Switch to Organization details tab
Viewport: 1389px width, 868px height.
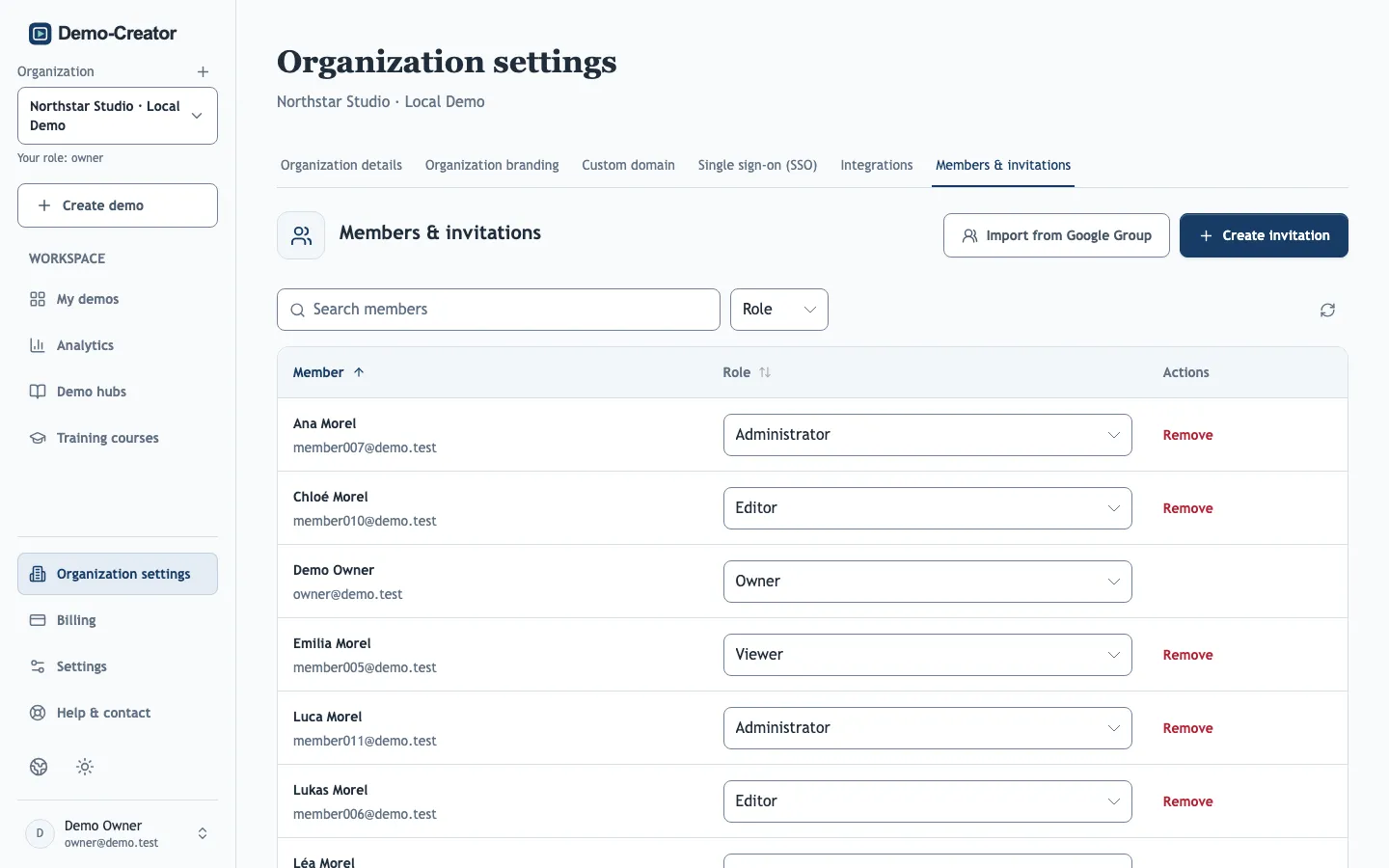(x=341, y=165)
